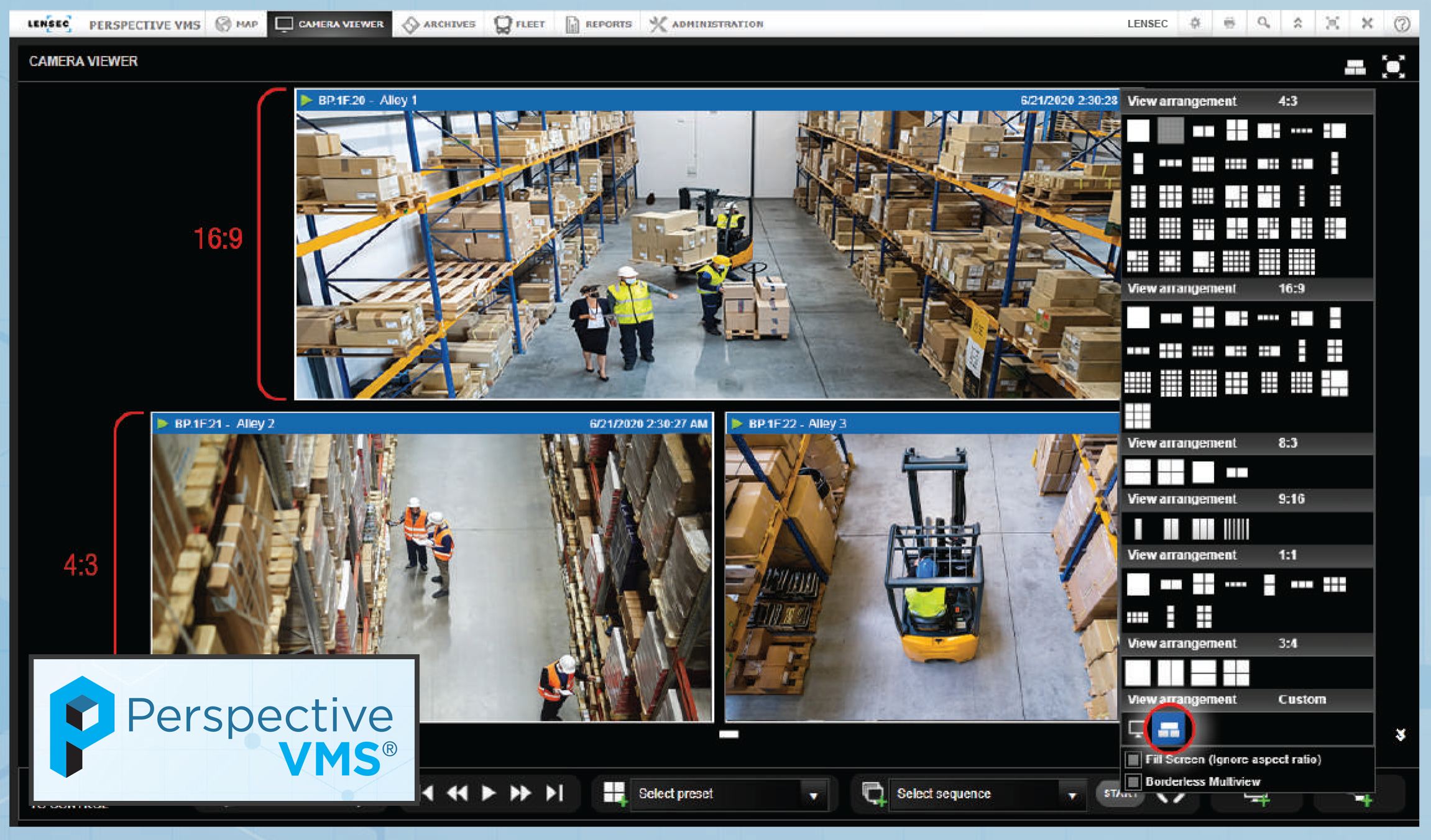1431x840 pixels.
Task: Open search with the magnifier icon
Action: click(1263, 24)
